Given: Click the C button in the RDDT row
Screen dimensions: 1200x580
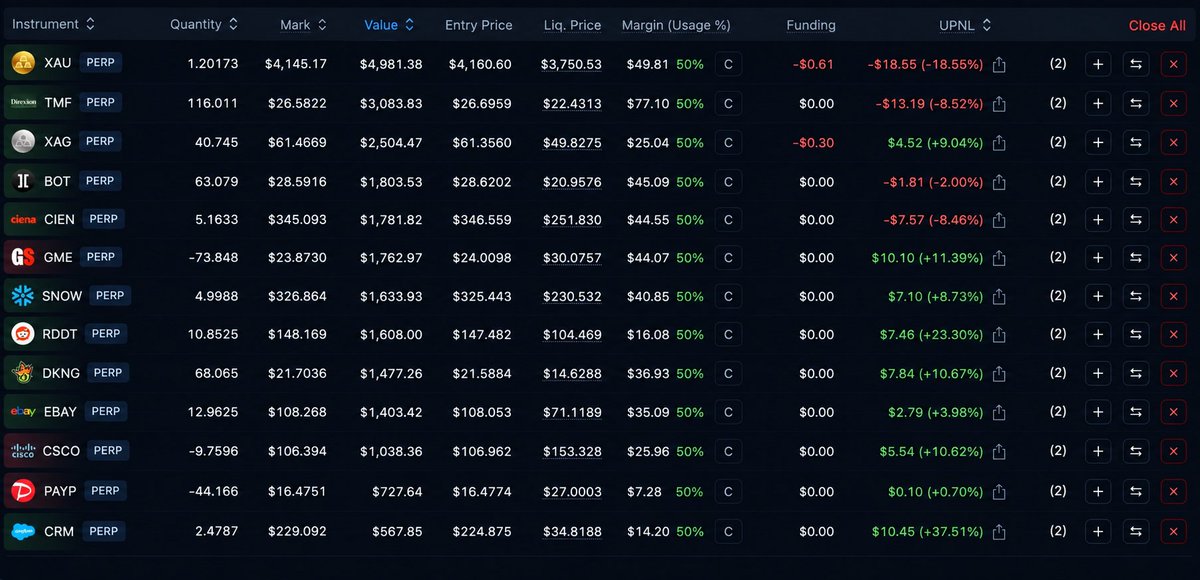Looking at the screenshot, I should pyautogui.click(x=728, y=335).
